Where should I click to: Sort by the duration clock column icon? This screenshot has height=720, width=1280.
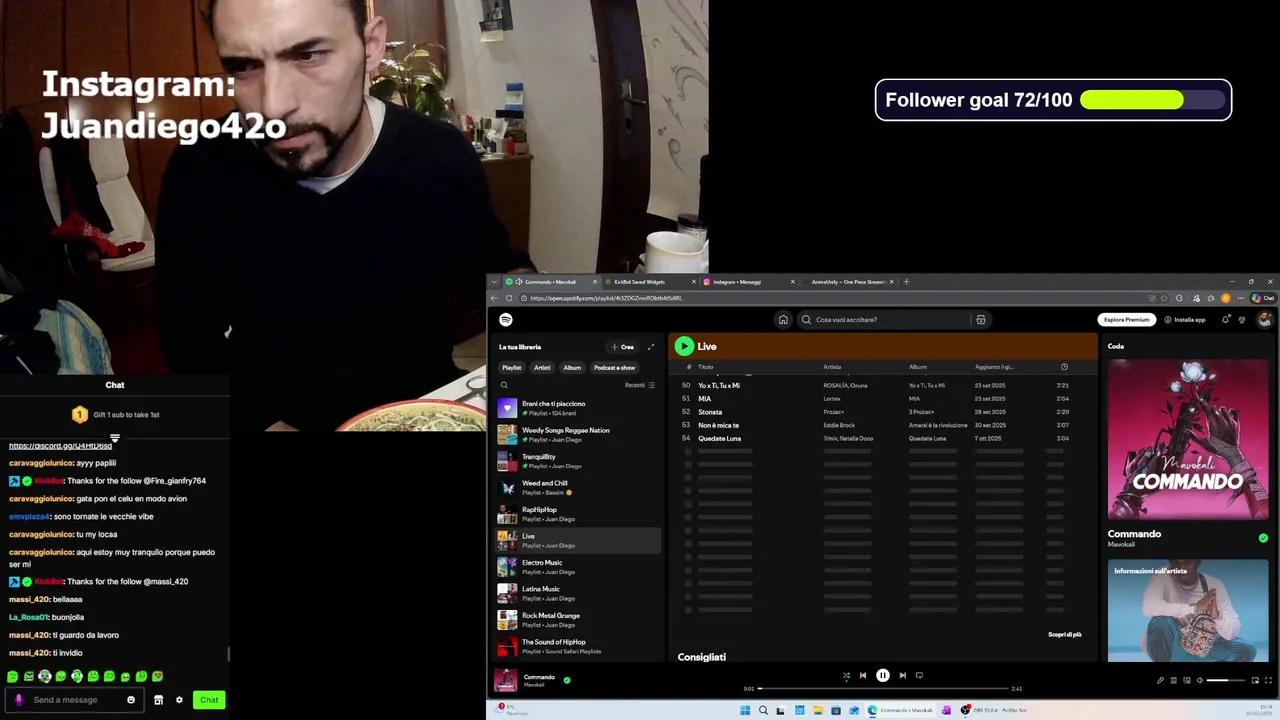click(1064, 367)
